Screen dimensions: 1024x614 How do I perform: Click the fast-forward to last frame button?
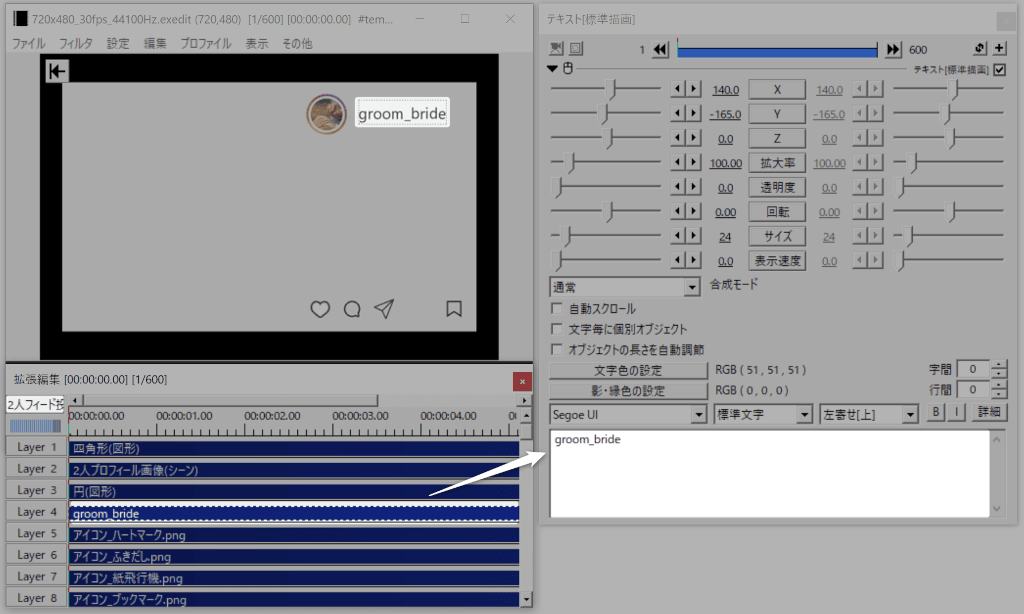[893, 50]
